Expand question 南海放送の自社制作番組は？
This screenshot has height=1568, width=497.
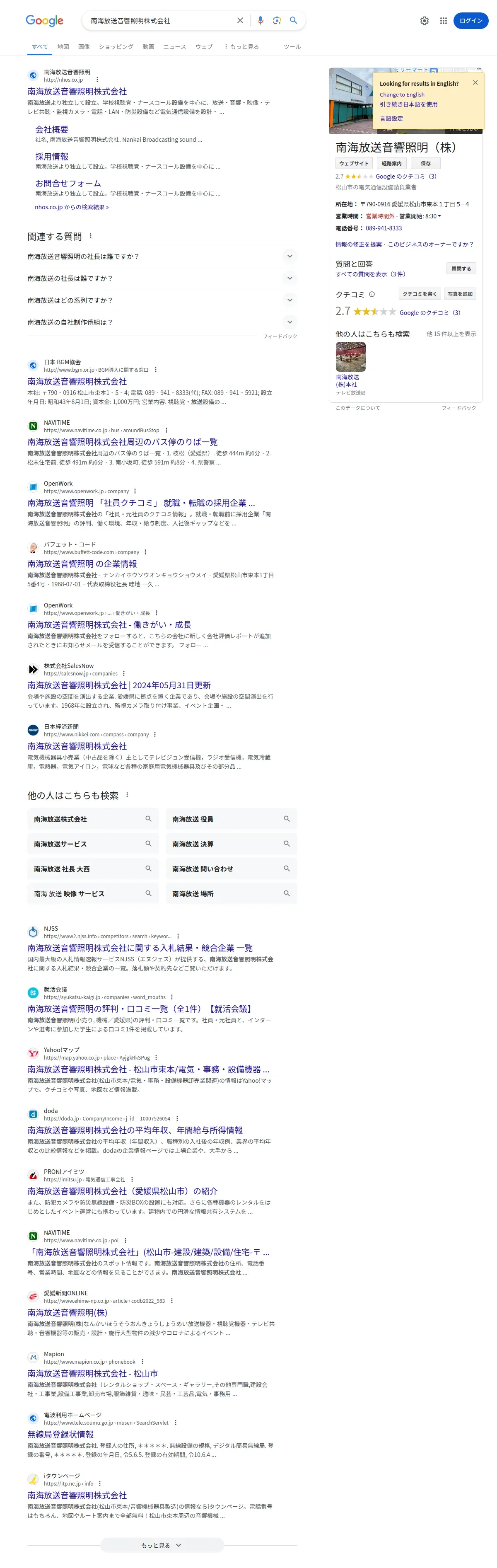162,322
